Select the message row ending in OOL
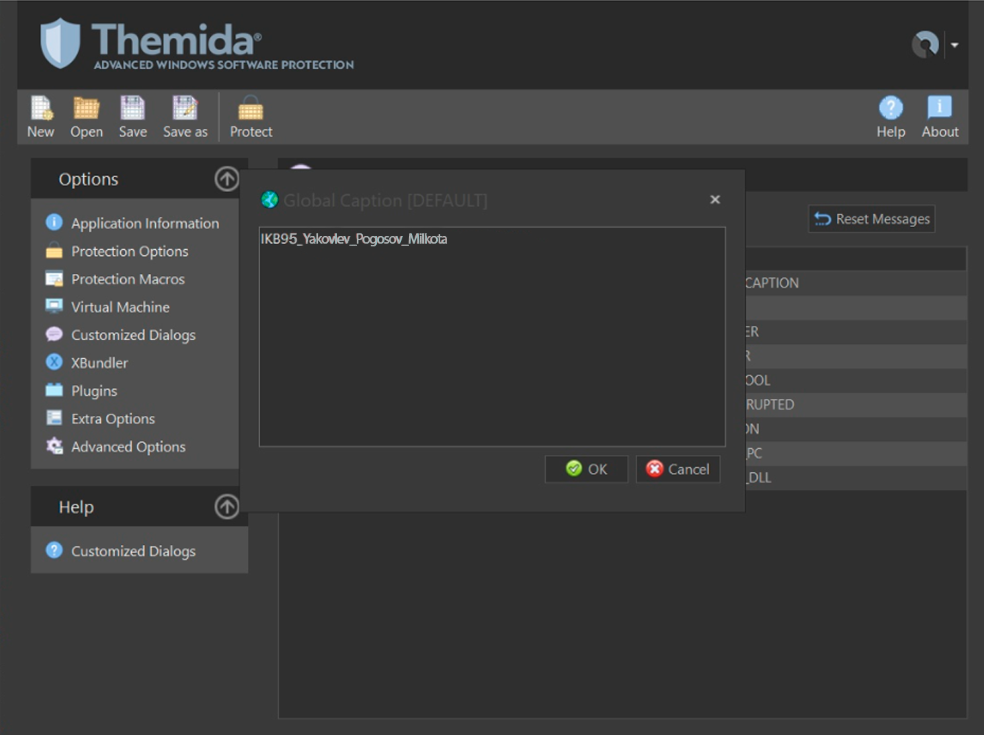 [855, 380]
